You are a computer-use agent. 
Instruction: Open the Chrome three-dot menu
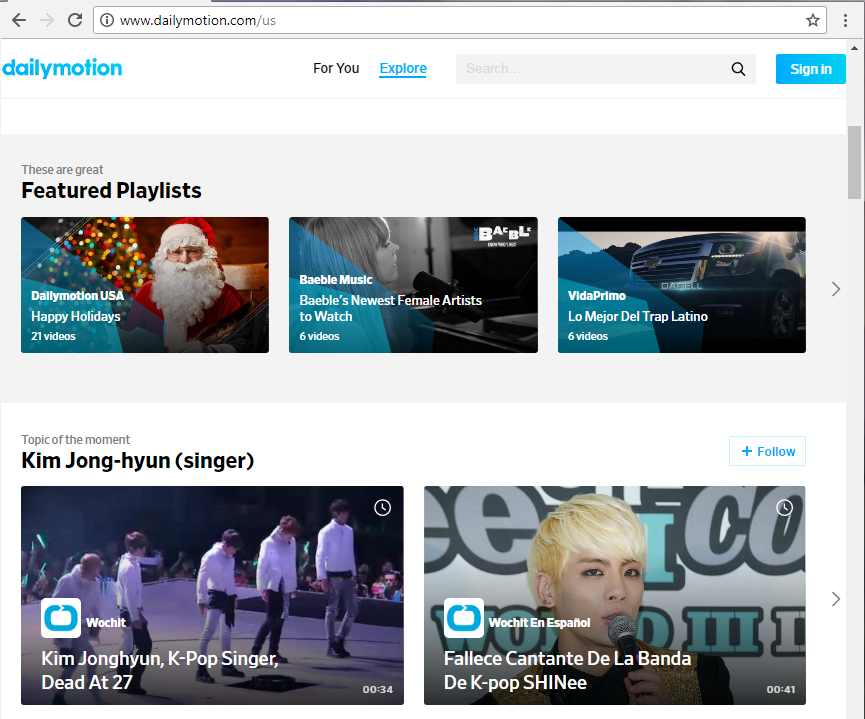845,20
